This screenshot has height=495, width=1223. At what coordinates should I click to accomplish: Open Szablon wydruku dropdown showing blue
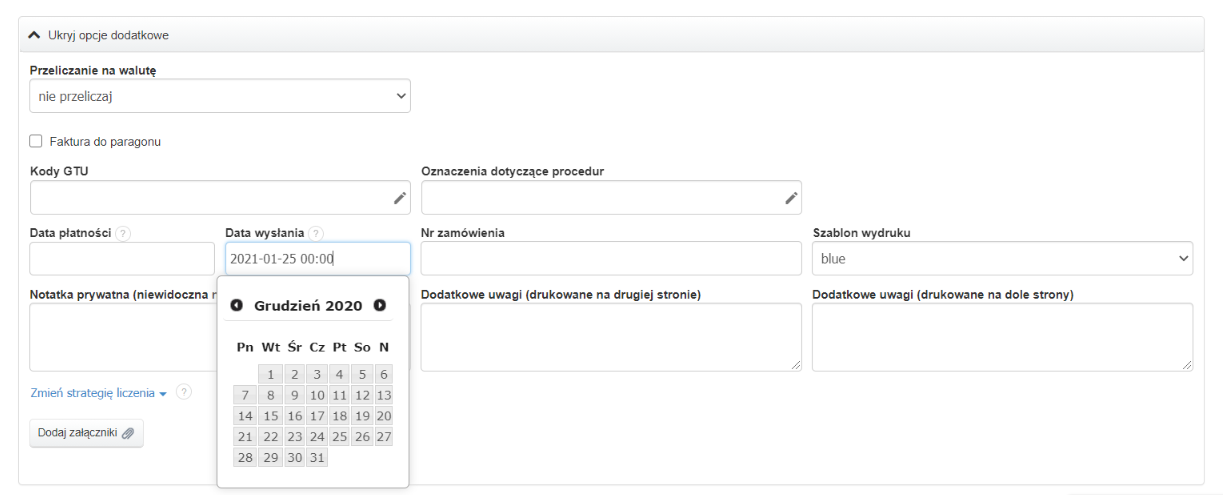(x=1002, y=259)
